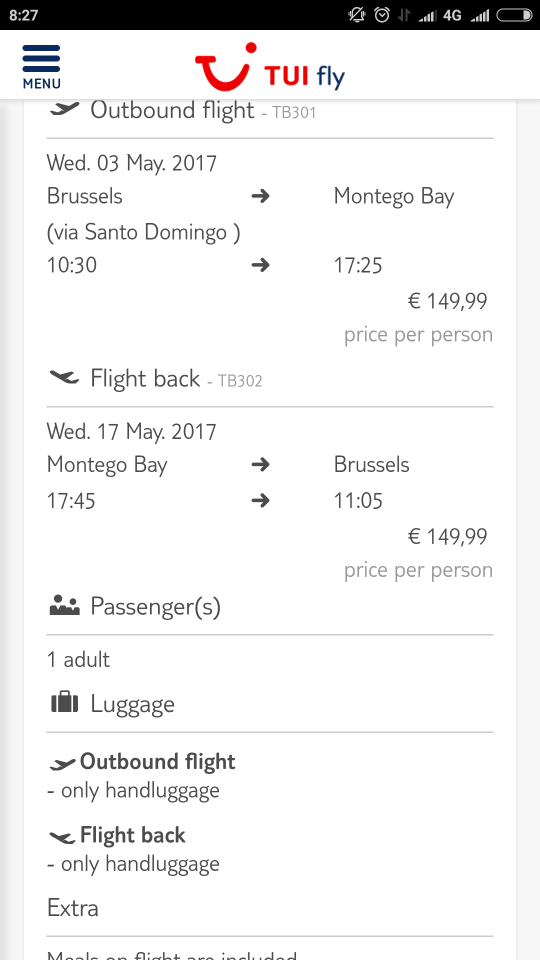The width and height of the screenshot is (540, 960).
Task: Tap the return € 149,99 price
Action: 448,537
